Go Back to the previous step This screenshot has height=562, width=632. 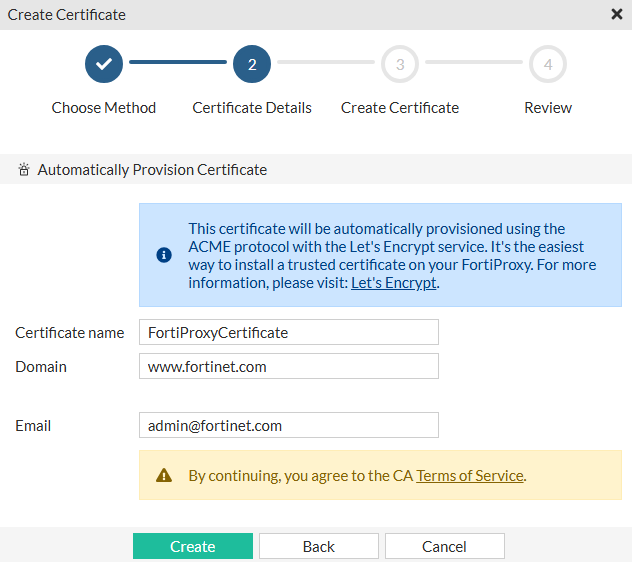tap(319, 546)
